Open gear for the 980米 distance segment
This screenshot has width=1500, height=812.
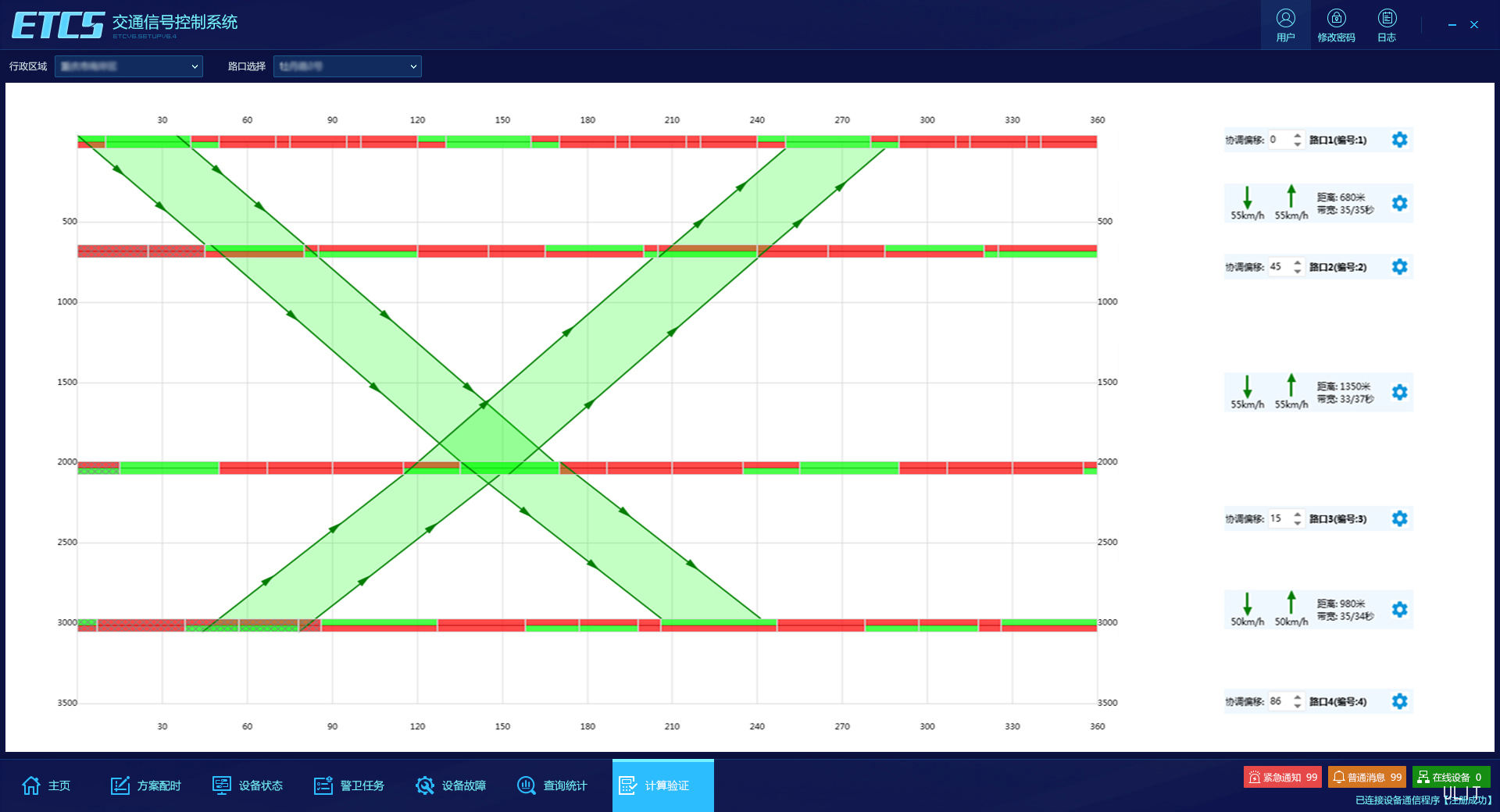point(1399,609)
